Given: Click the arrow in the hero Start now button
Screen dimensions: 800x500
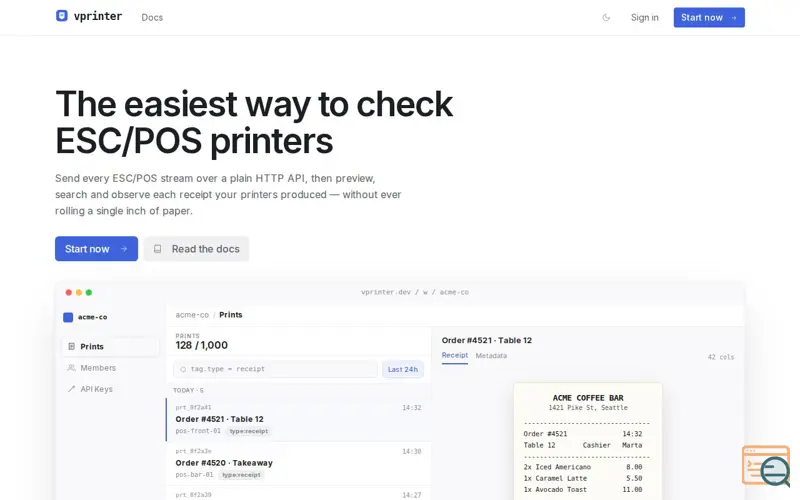Looking at the screenshot, I should (123, 249).
